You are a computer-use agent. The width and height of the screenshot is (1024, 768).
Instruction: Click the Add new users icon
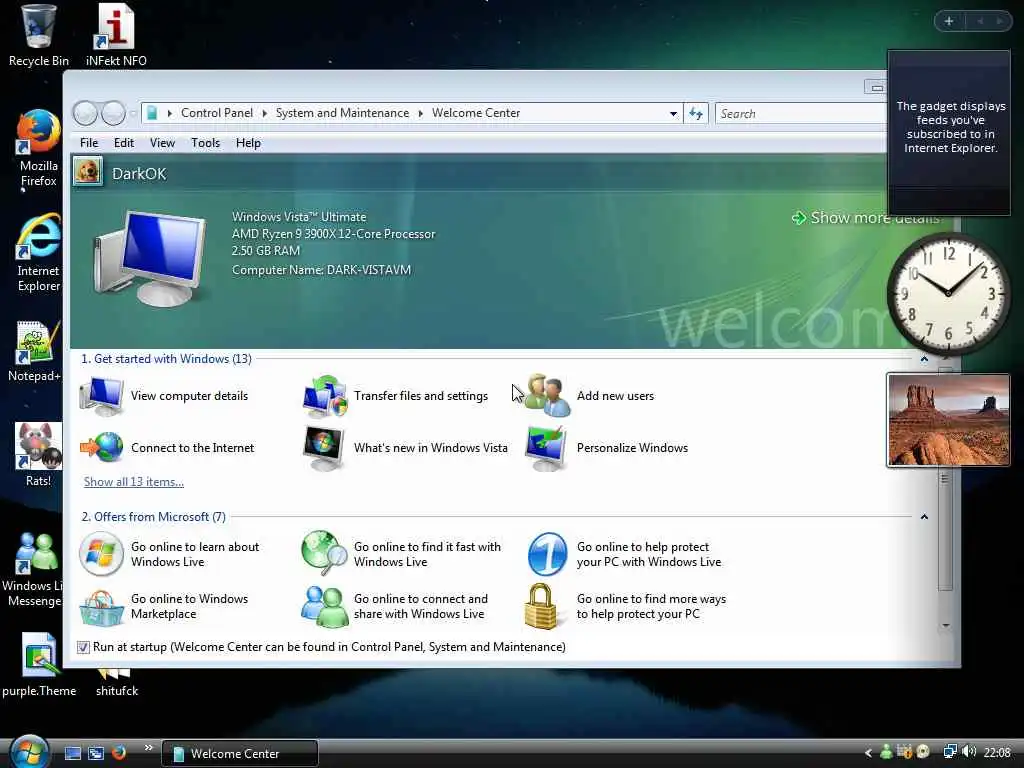pos(548,396)
